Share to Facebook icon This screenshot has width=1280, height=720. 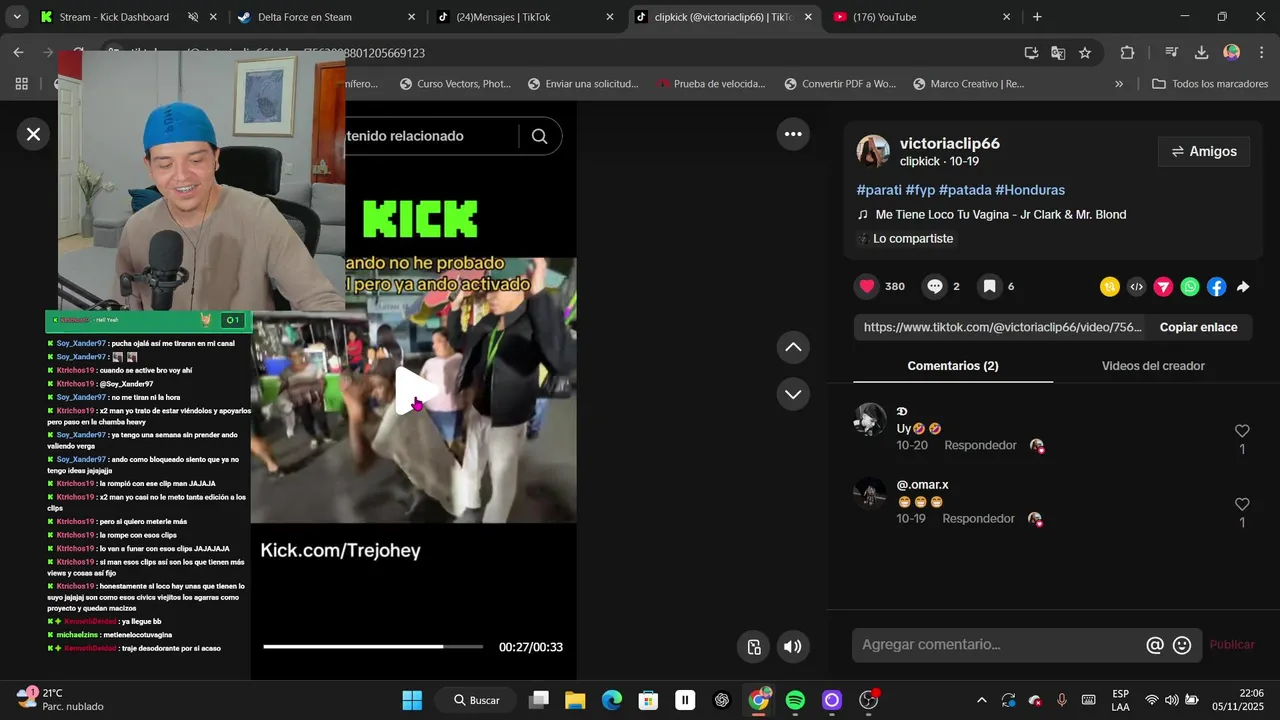[1216, 287]
